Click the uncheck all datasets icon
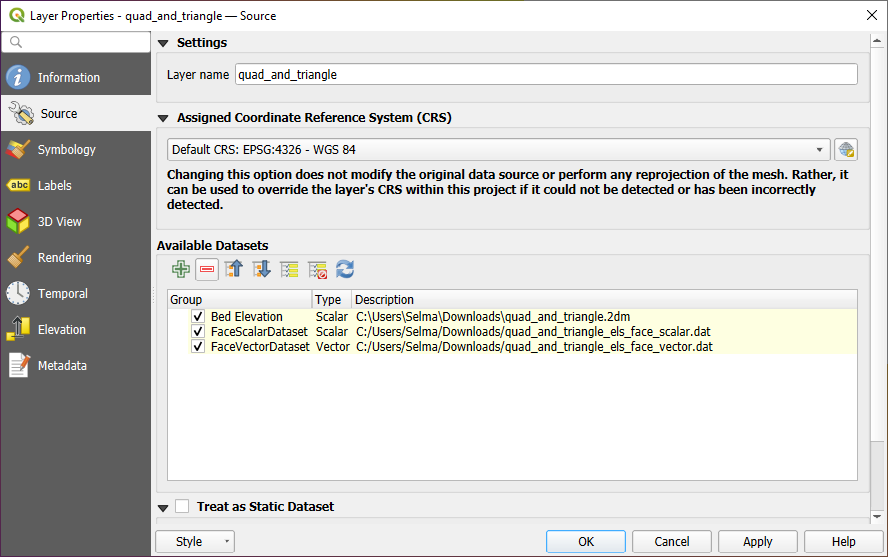 click(x=318, y=269)
